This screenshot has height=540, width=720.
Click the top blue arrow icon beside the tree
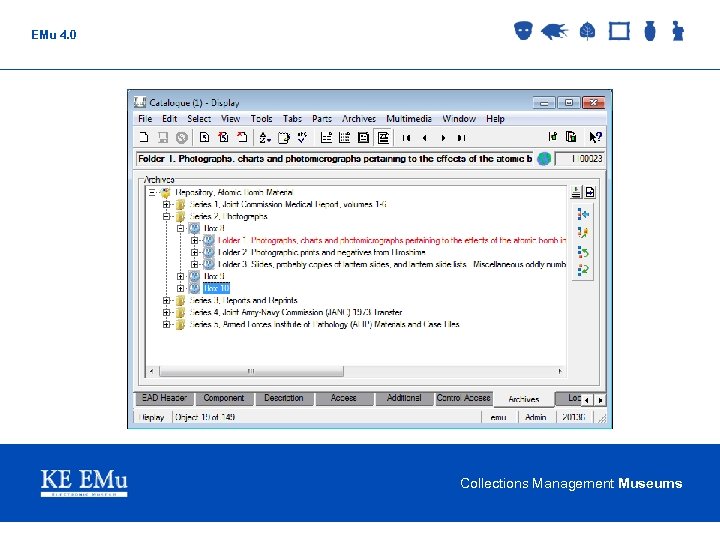pos(583,214)
